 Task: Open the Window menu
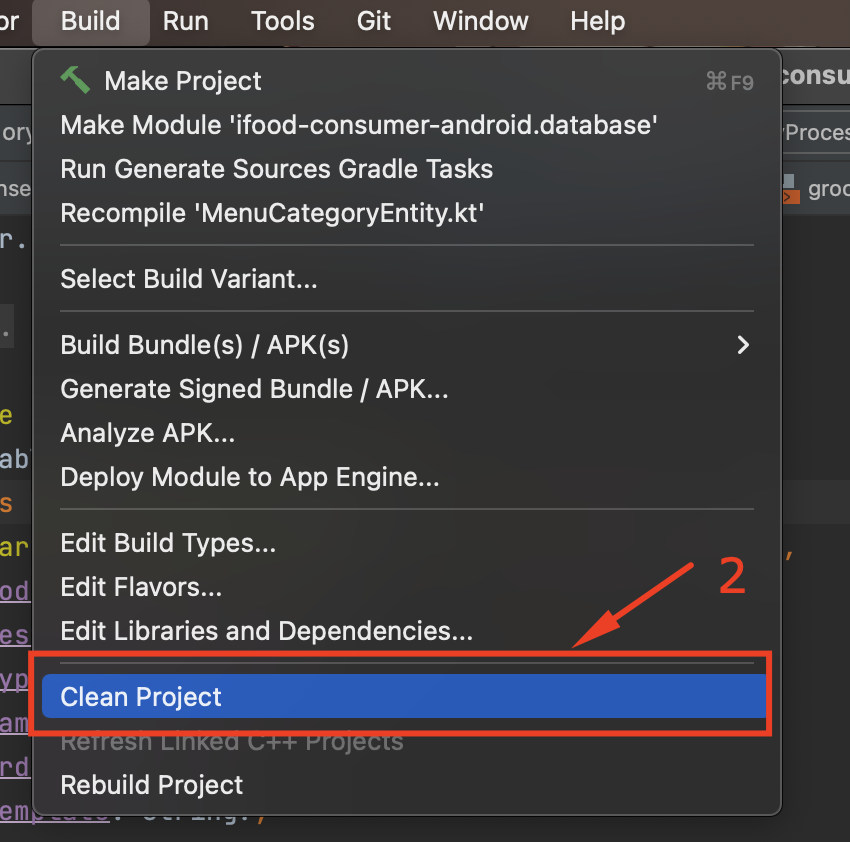coord(481,21)
